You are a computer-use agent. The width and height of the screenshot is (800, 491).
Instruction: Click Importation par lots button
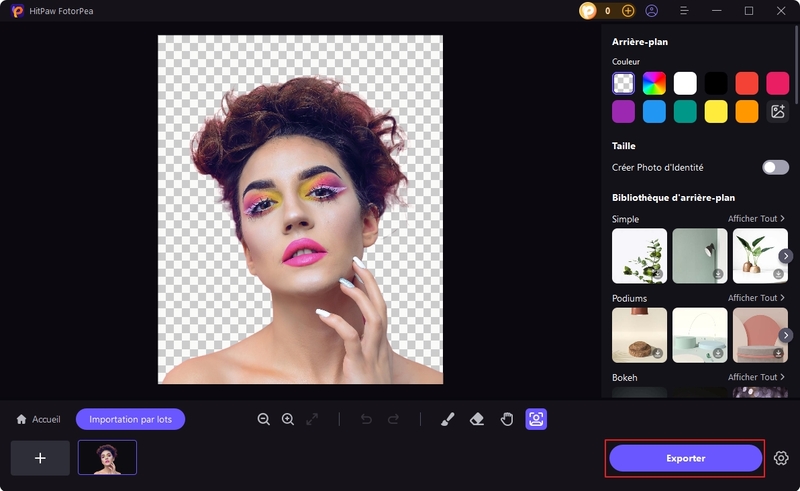[x=130, y=419]
